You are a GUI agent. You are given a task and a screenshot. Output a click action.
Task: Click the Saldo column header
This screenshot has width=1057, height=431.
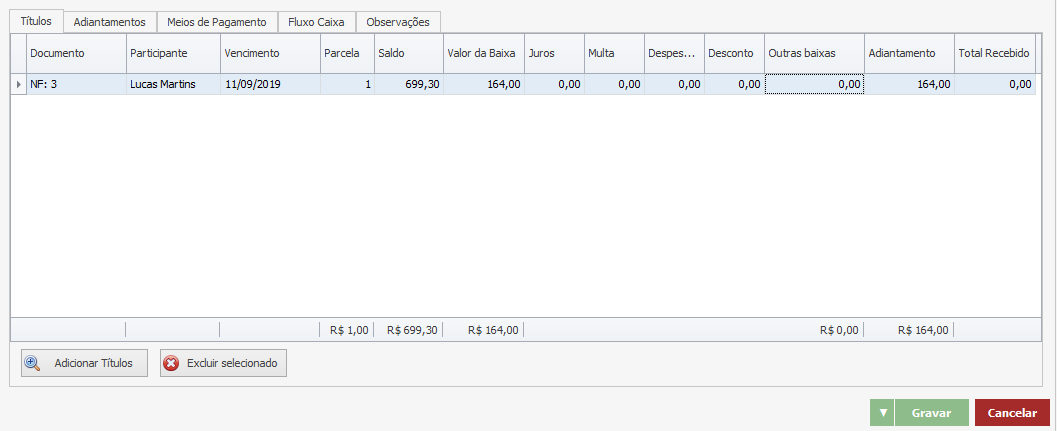tap(408, 53)
